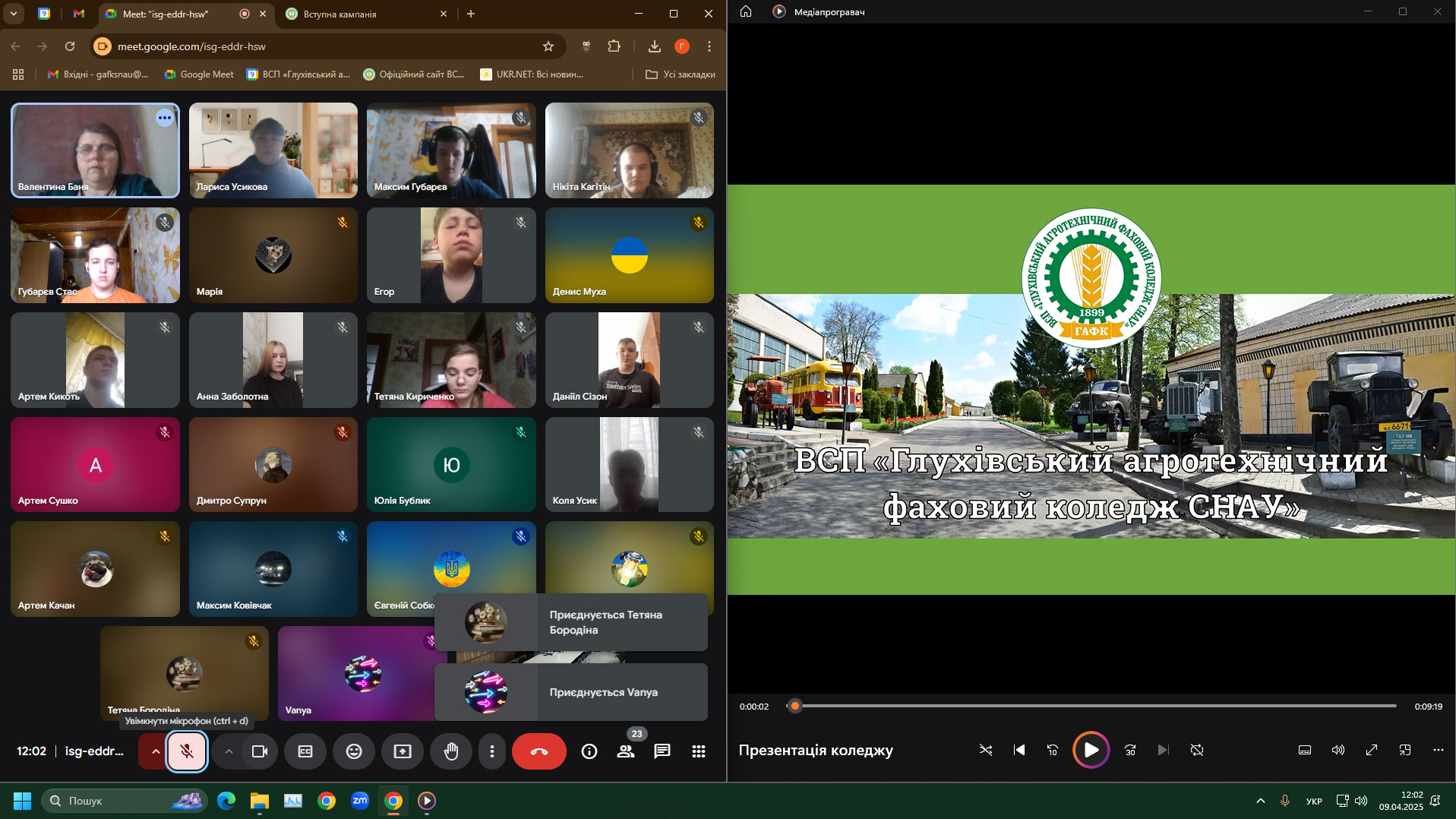1456x819 pixels.
Task: Reload the Meet page
Action: 70,46
